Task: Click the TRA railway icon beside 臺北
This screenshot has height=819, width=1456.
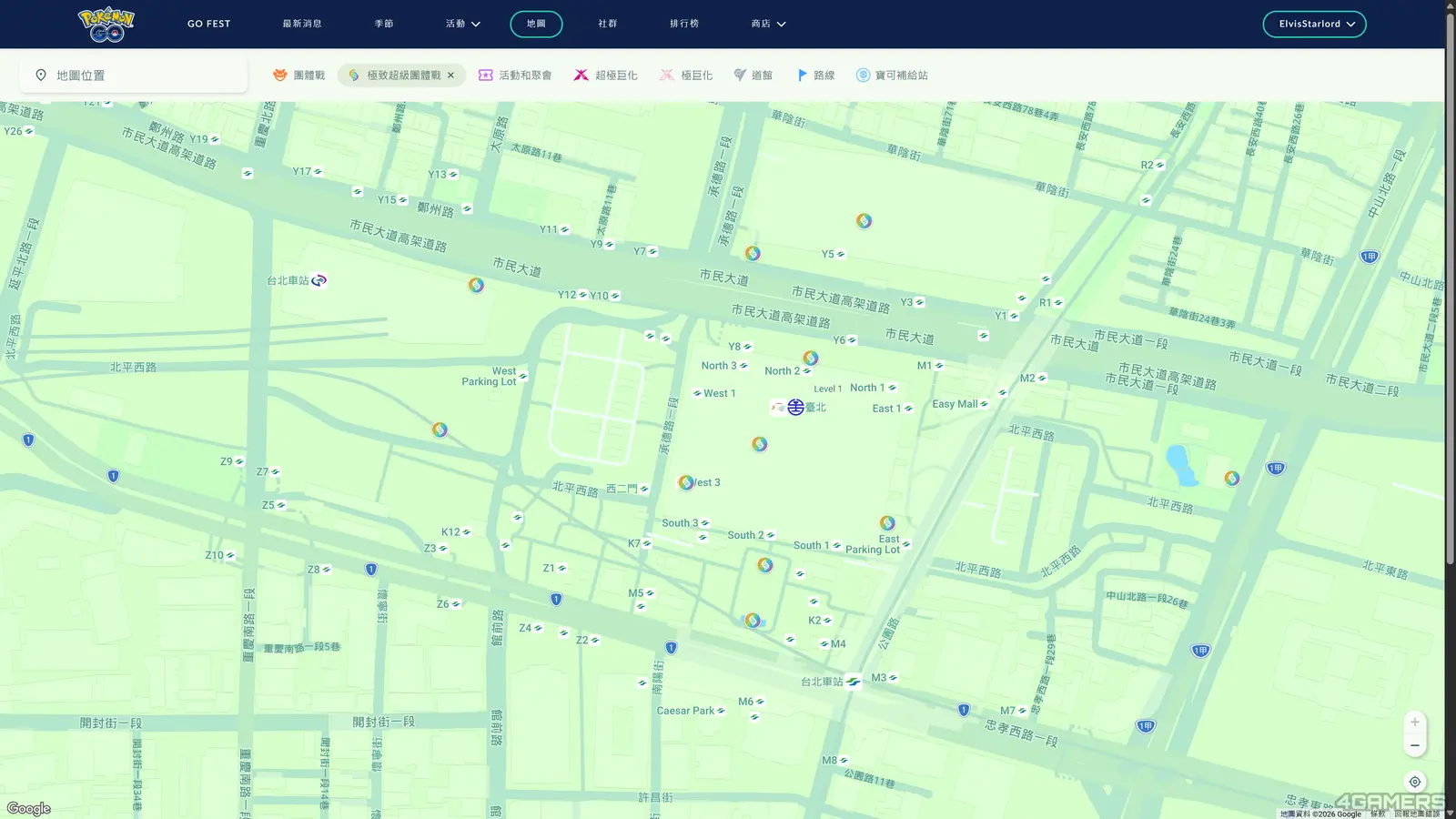Action: pyautogui.click(x=795, y=408)
